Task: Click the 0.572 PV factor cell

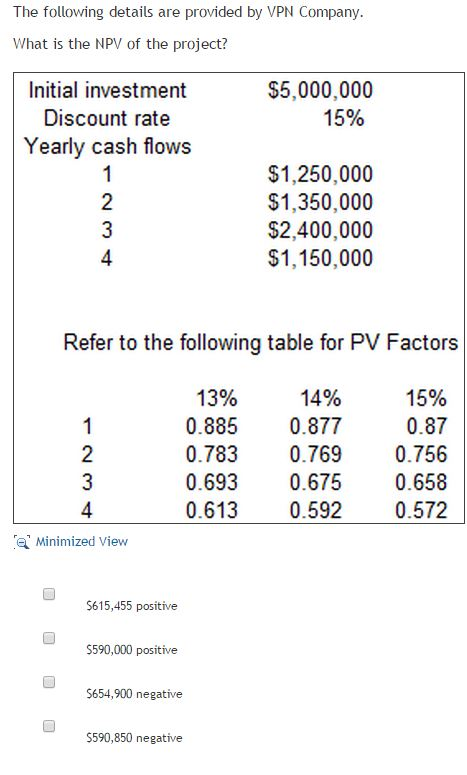Action: tap(421, 511)
